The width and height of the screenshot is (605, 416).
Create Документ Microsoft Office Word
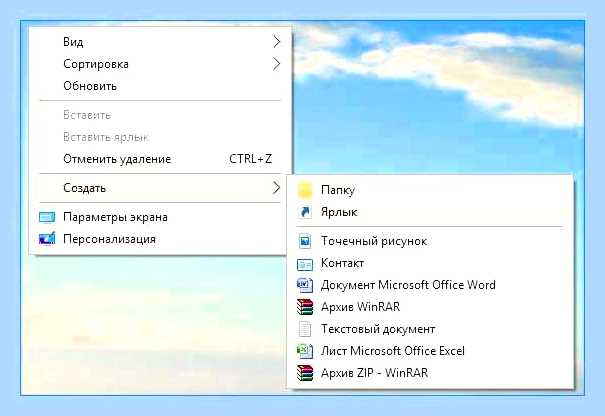430,285
